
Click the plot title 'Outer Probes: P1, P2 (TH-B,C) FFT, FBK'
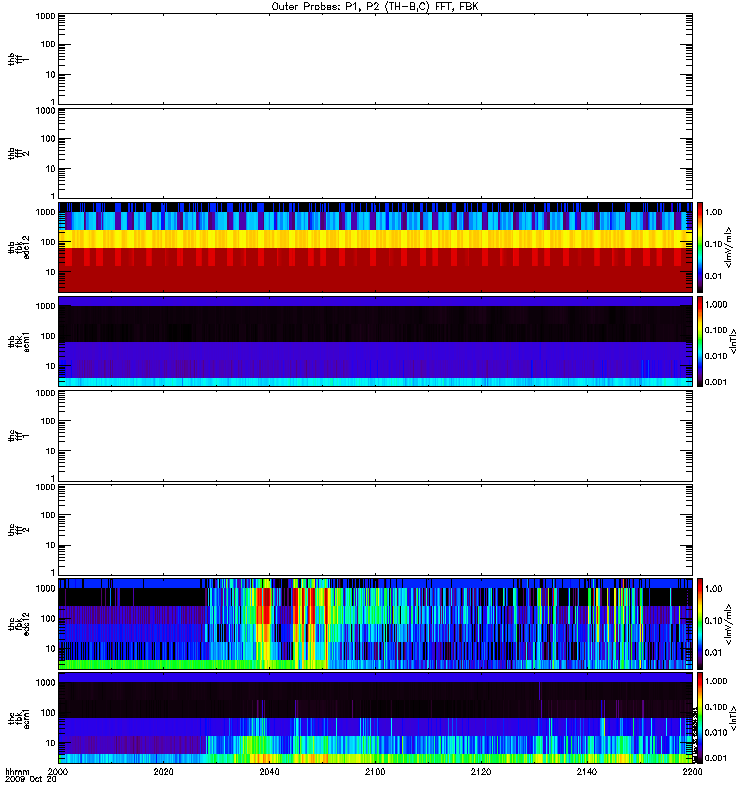(375, 7)
